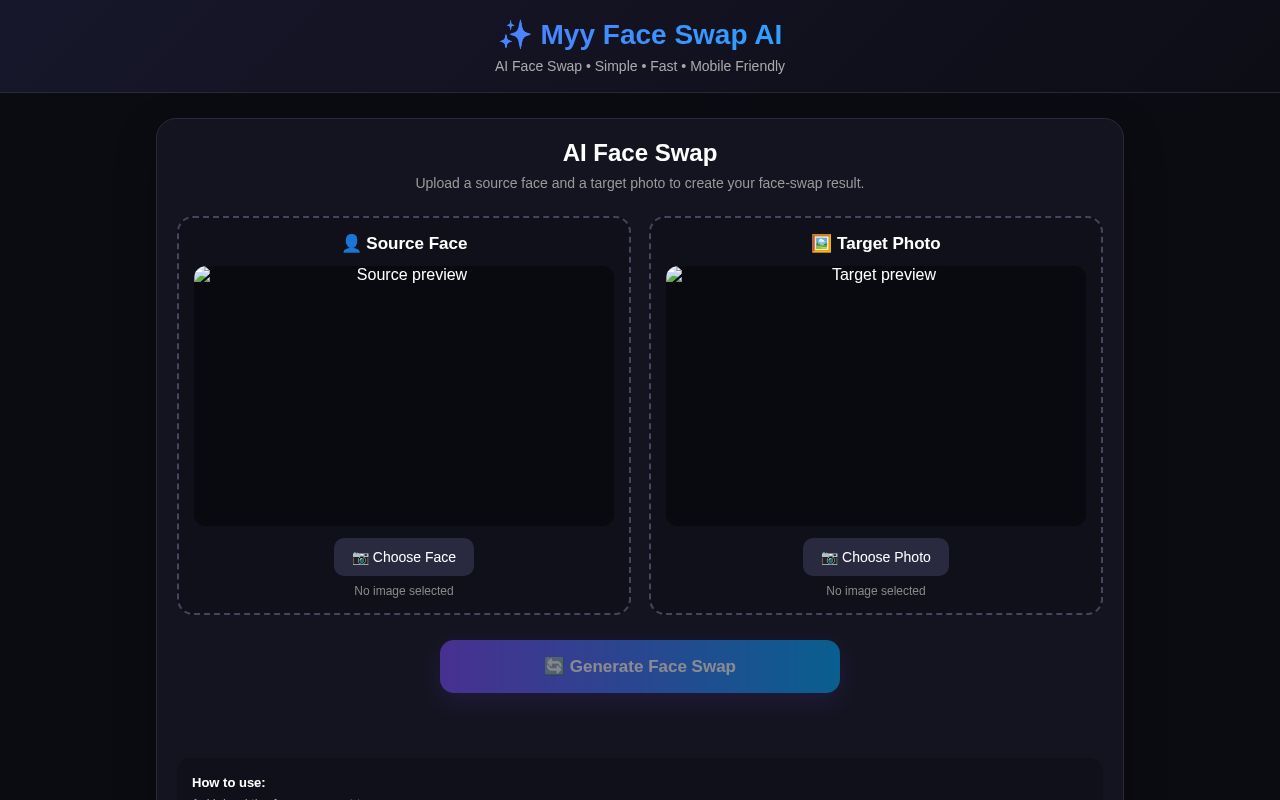The image size is (1280, 800).
Task: Click the refresh icon on Generate button
Action: point(554,666)
